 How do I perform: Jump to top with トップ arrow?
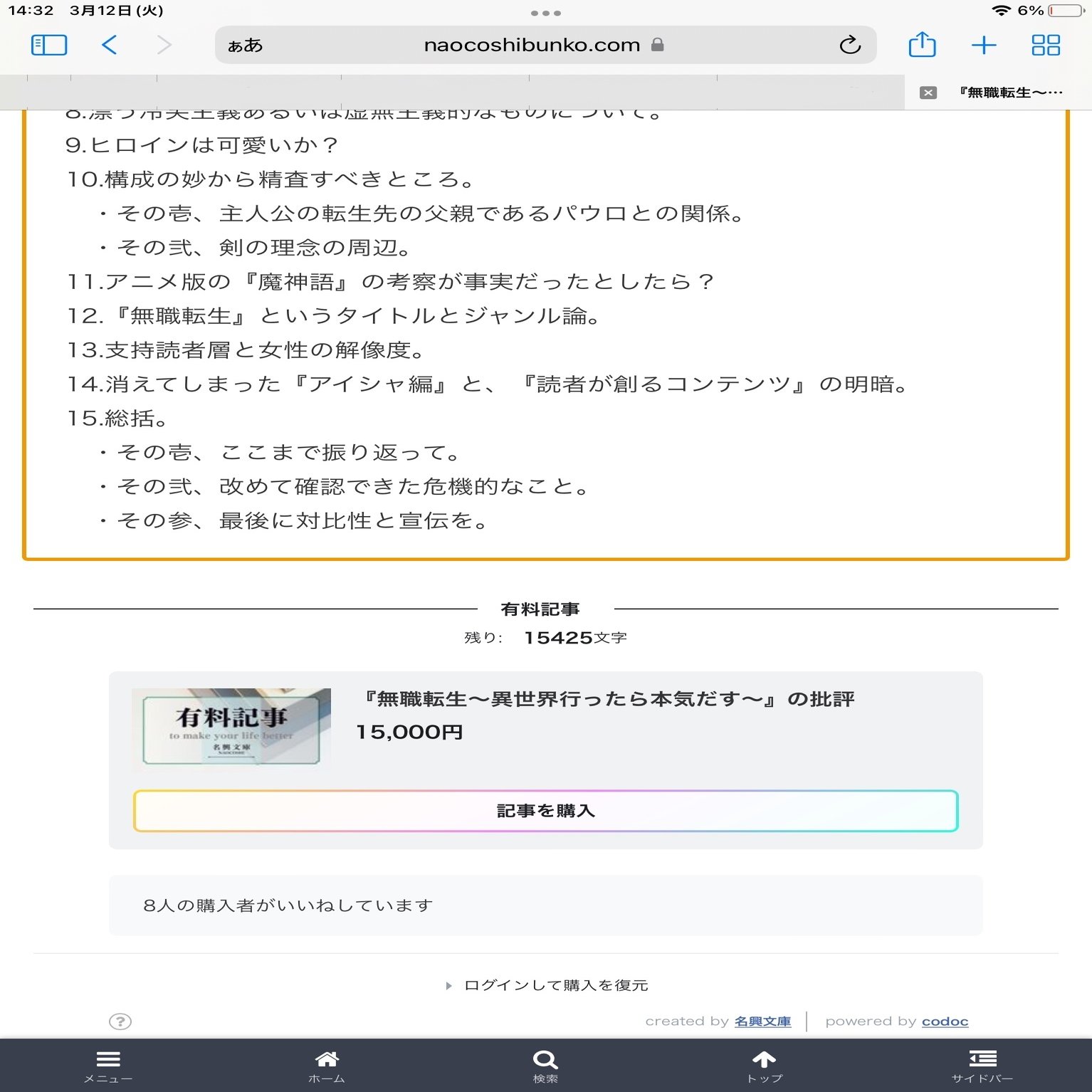pyautogui.click(x=764, y=1066)
